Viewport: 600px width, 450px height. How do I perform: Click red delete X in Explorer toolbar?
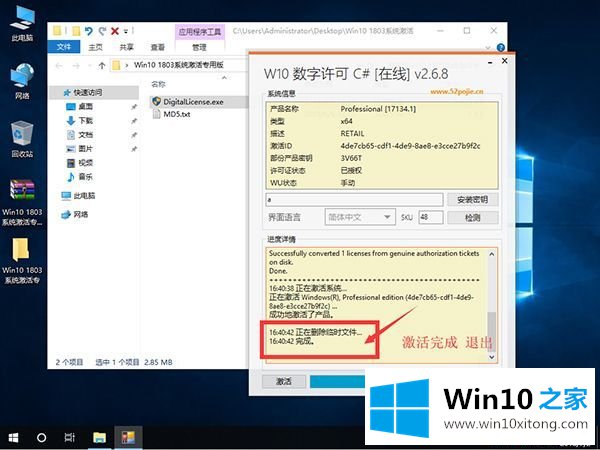pyautogui.click(x=115, y=31)
